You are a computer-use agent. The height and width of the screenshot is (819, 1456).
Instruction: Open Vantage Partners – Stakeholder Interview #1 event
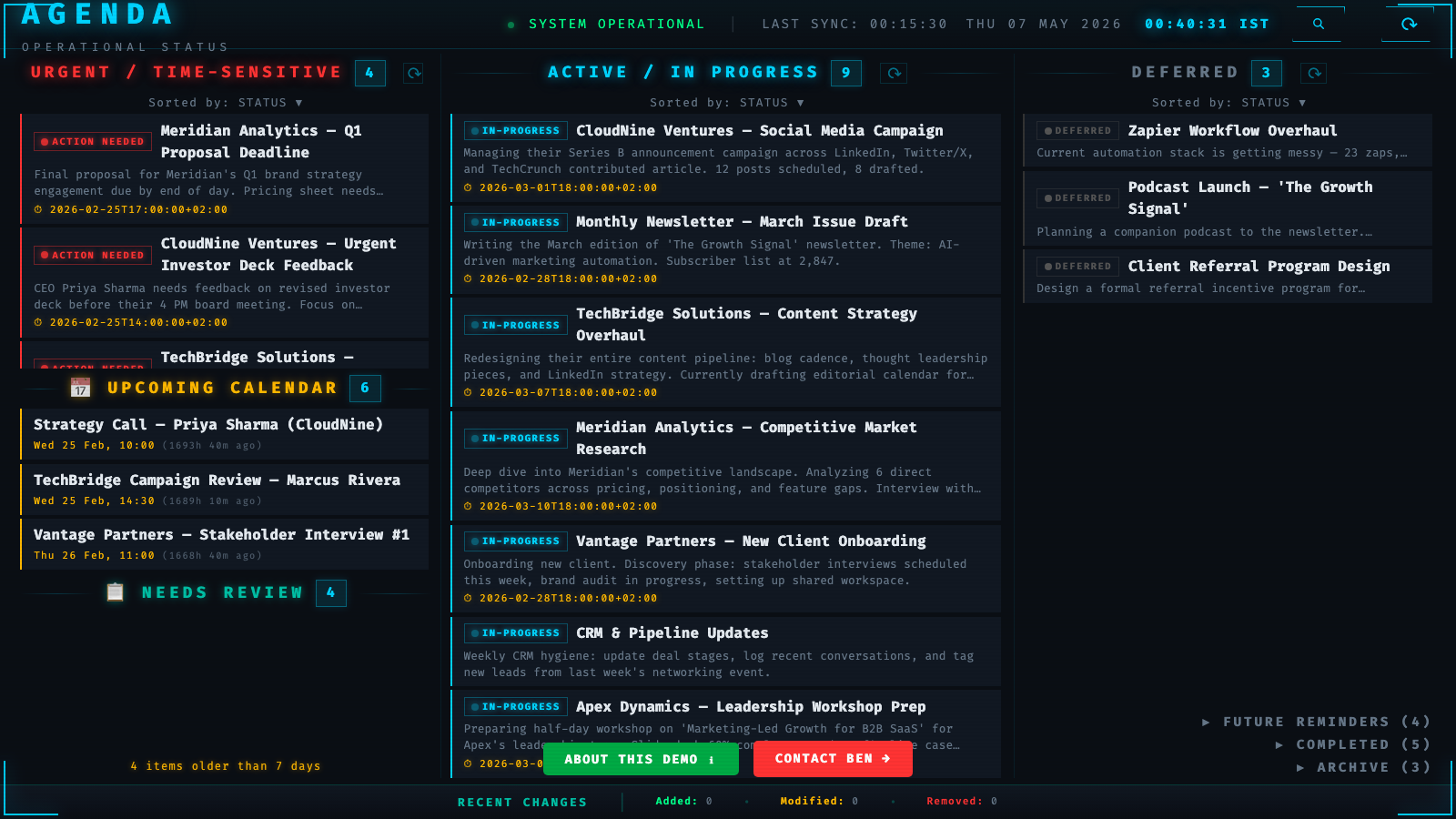pyautogui.click(x=224, y=544)
